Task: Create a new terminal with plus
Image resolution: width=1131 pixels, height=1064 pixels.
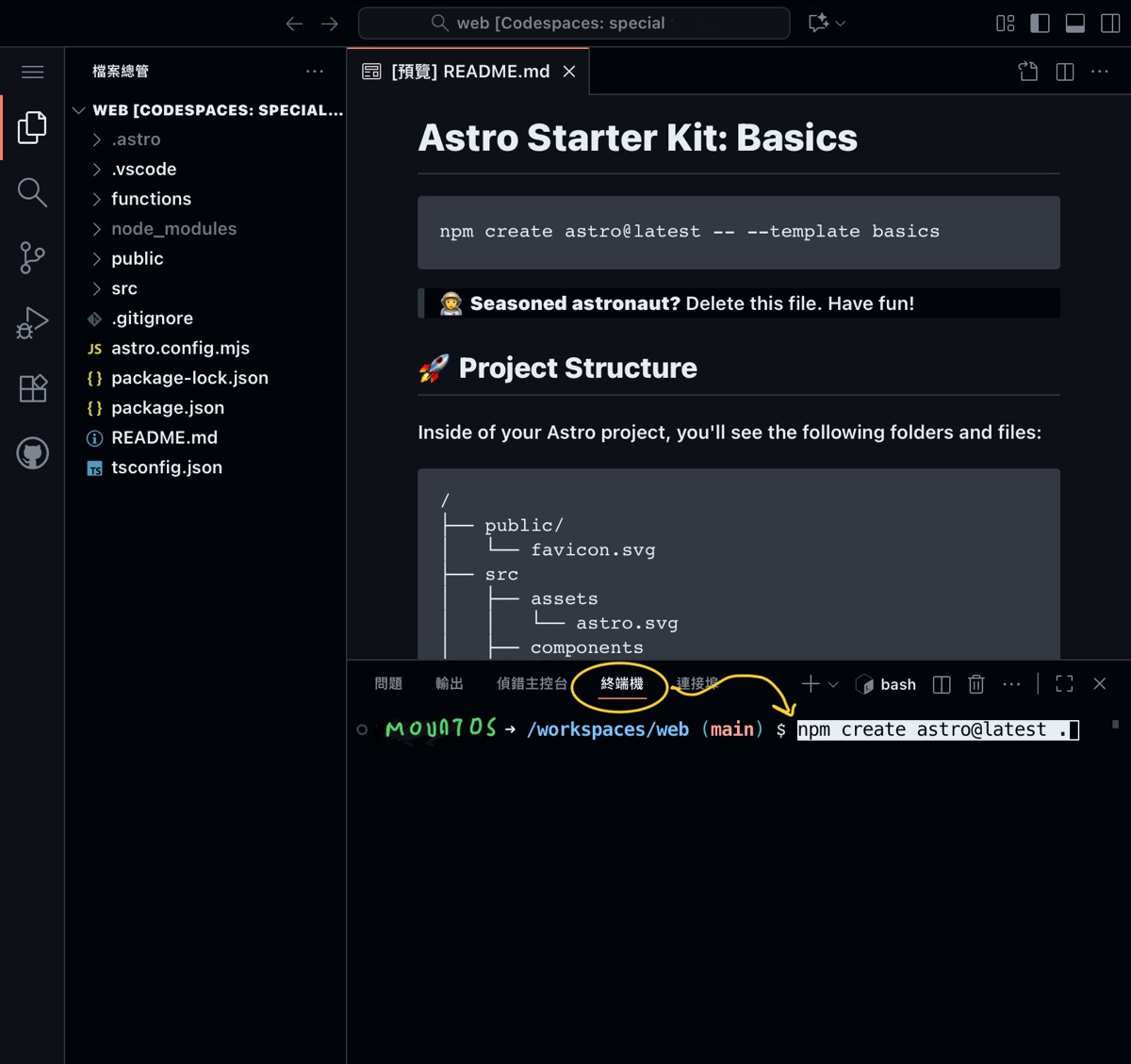Action: click(x=810, y=684)
